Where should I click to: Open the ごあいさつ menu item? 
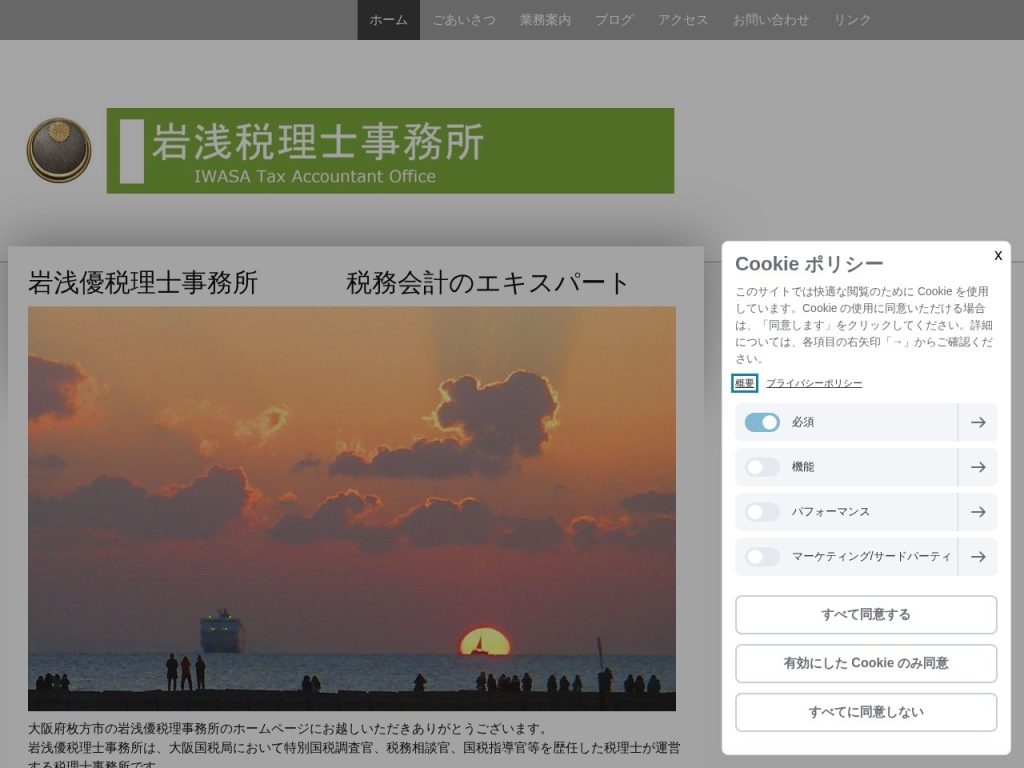click(x=464, y=20)
